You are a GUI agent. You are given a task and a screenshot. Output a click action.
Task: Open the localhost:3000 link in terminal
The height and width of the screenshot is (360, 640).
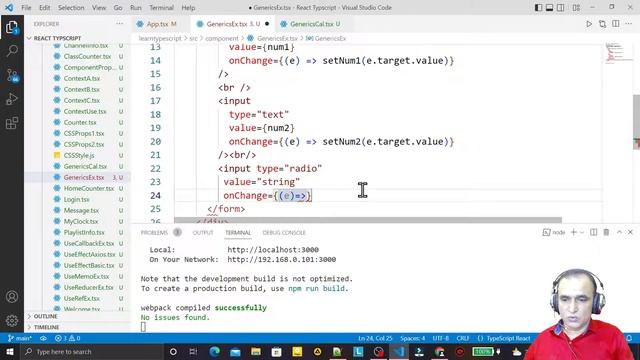click(273, 250)
